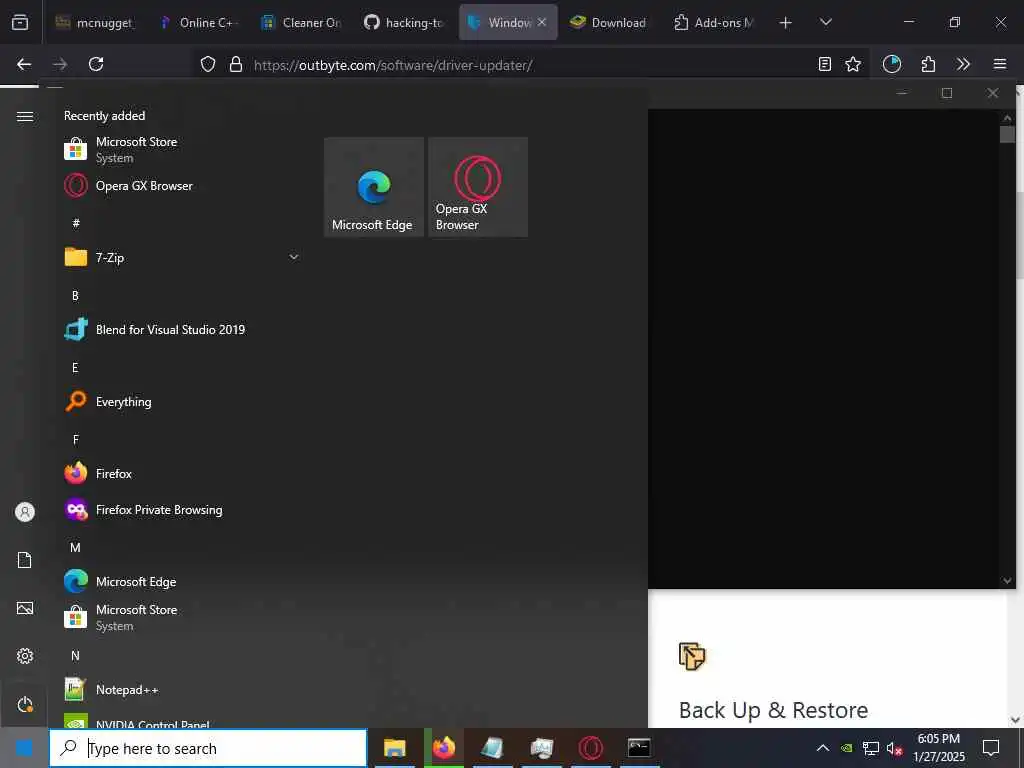The height and width of the screenshot is (768, 1024).
Task: Switch to Firefox on the taskbar
Action: [444, 748]
